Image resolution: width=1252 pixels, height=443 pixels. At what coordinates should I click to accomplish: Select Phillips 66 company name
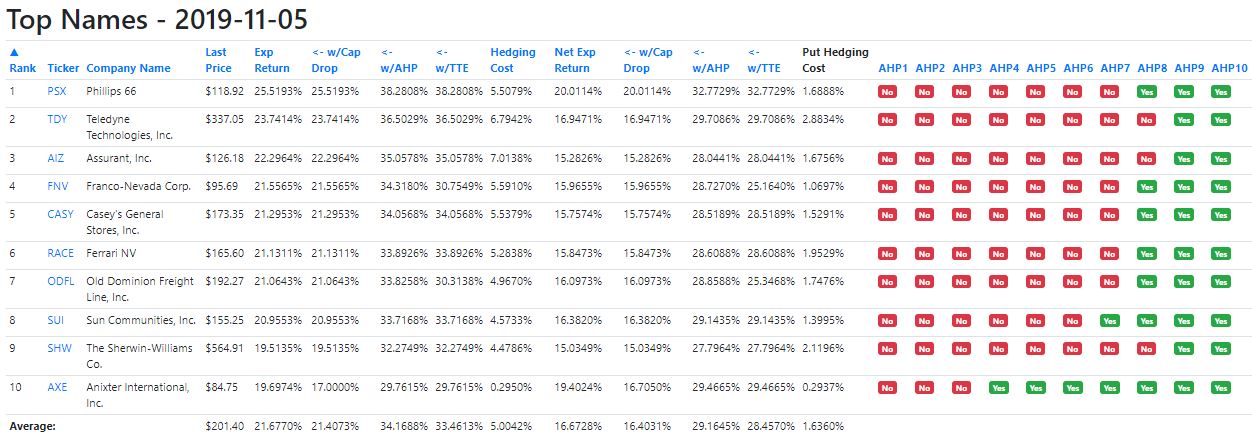(110, 91)
